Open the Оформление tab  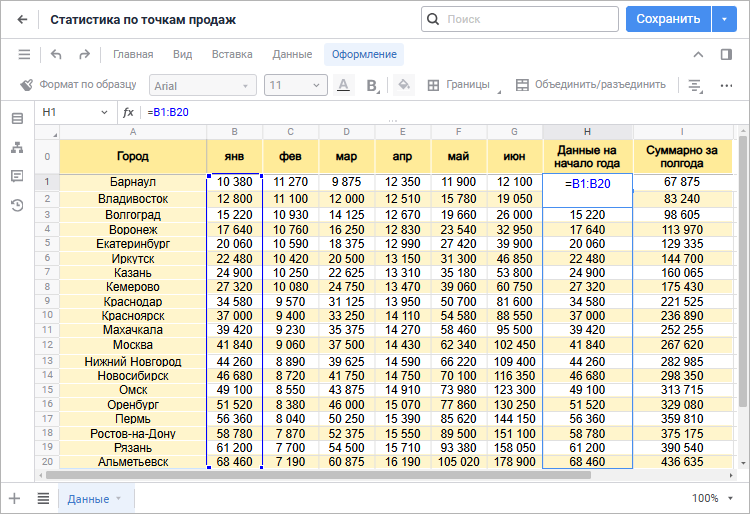364,55
